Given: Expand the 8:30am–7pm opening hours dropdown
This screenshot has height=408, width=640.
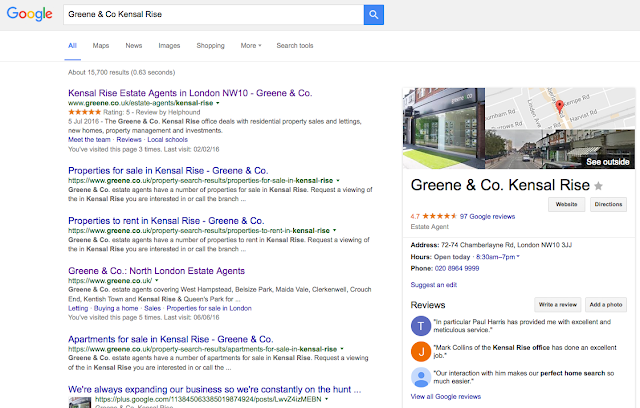Looking at the screenshot, I should point(498,257).
